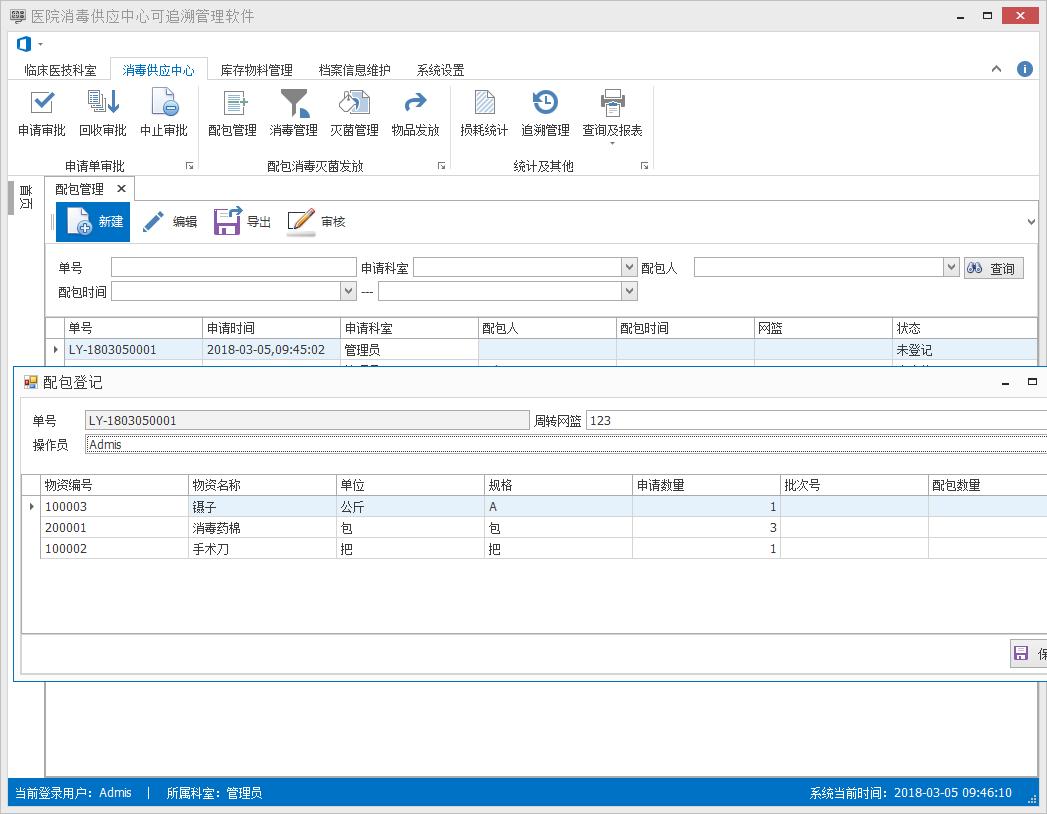Switch to the 库存物料管理 ribbon tab
Image resolution: width=1047 pixels, height=814 pixels.
(257, 70)
